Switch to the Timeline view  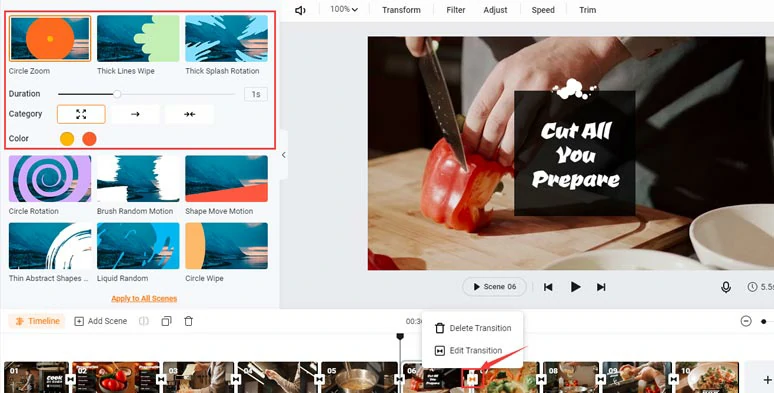coord(37,321)
